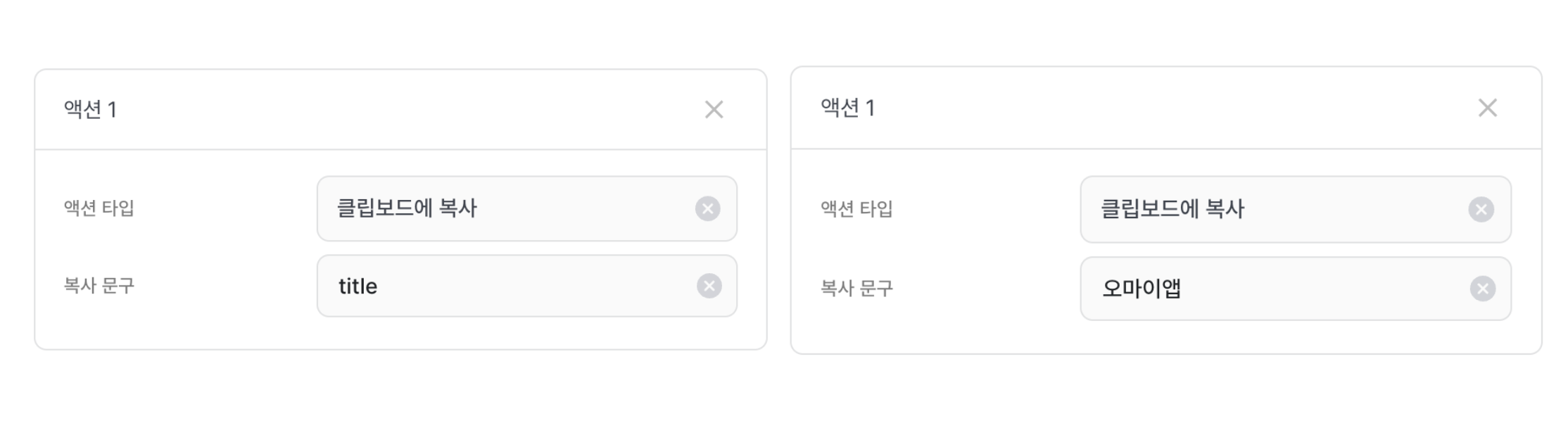The width and height of the screenshot is (1568, 428).
Task: Close the action card containing the title text
Action: click(714, 110)
